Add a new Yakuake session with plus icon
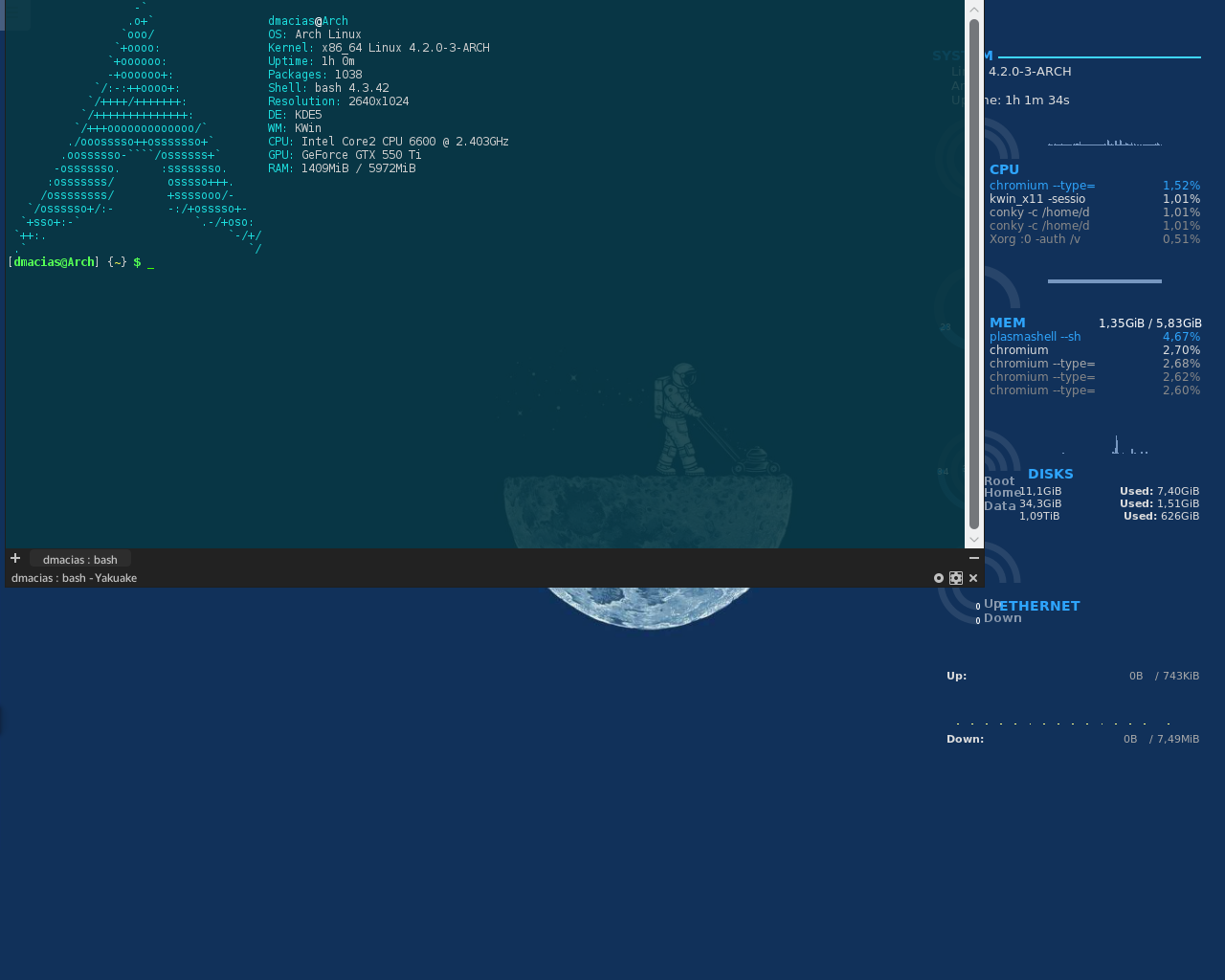 pyautogui.click(x=15, y=558)
